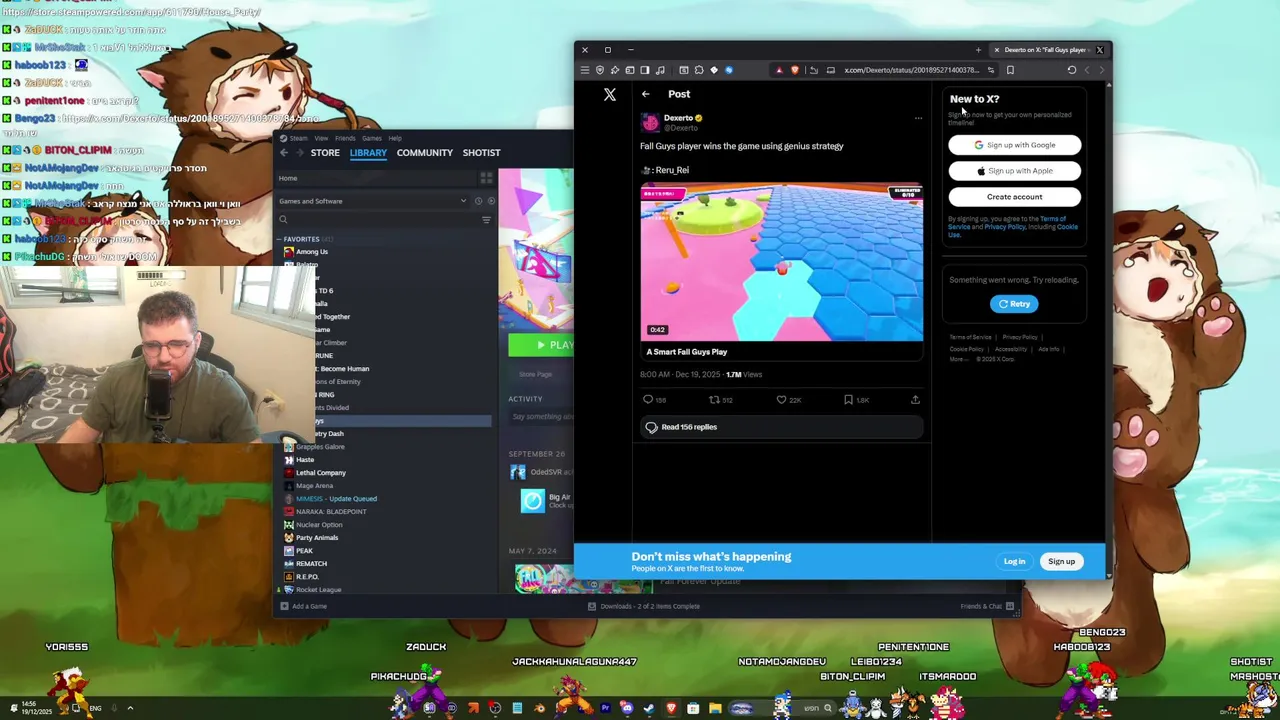
Task: Open the Discord icon in the Windows taskbar
Action: [x=627, y=709]
